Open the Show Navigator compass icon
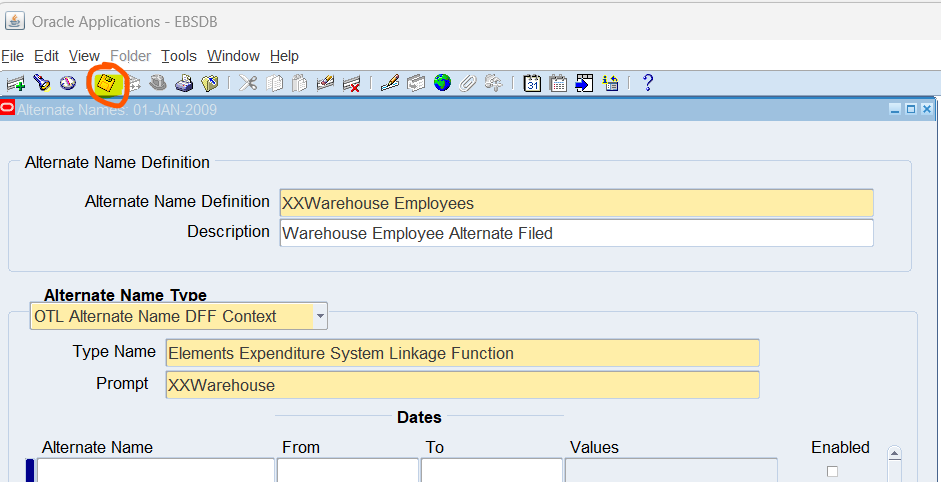 point(67,83)
